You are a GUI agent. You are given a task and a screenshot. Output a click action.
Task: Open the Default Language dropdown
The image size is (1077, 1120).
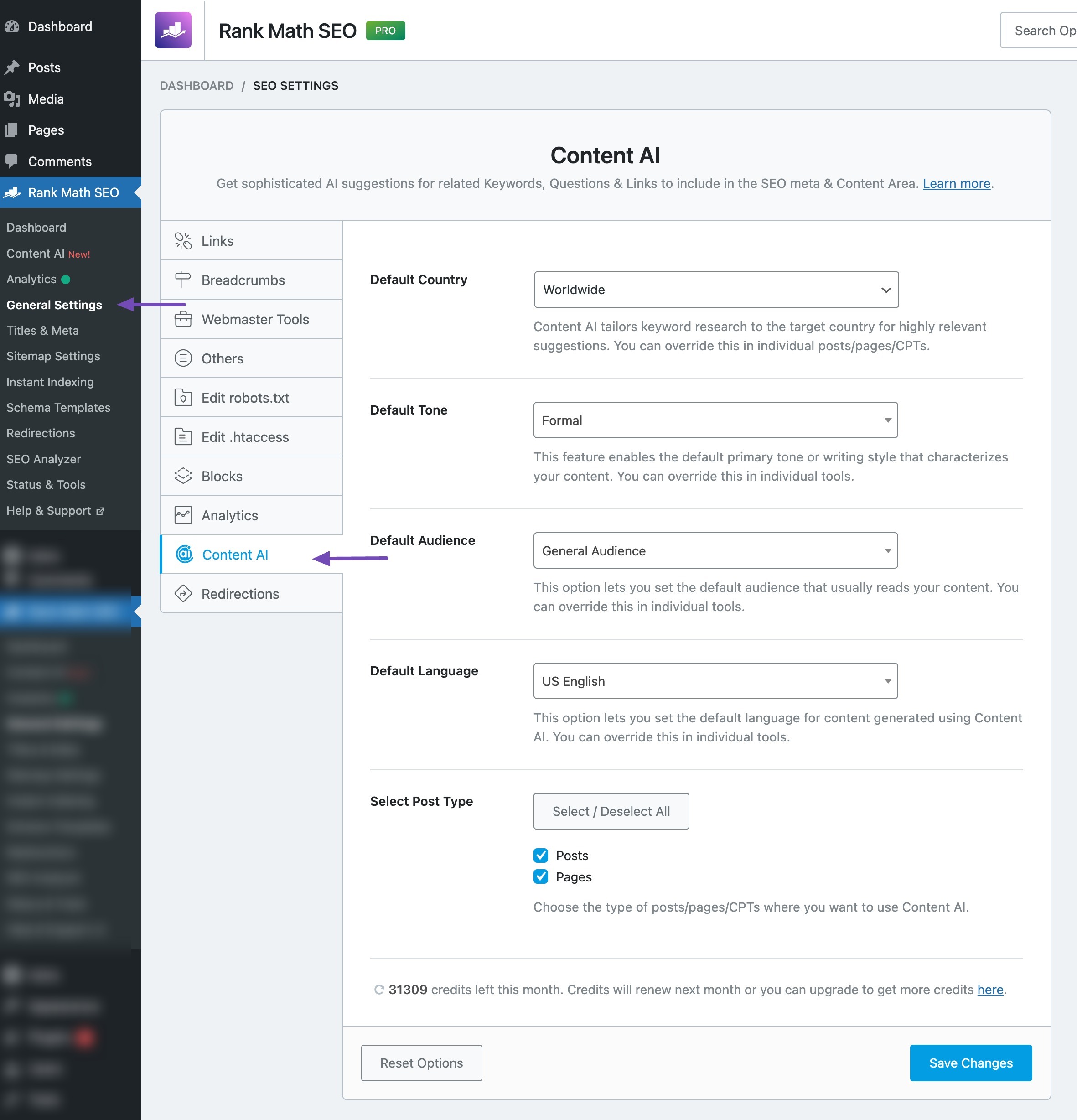point(715,680)
